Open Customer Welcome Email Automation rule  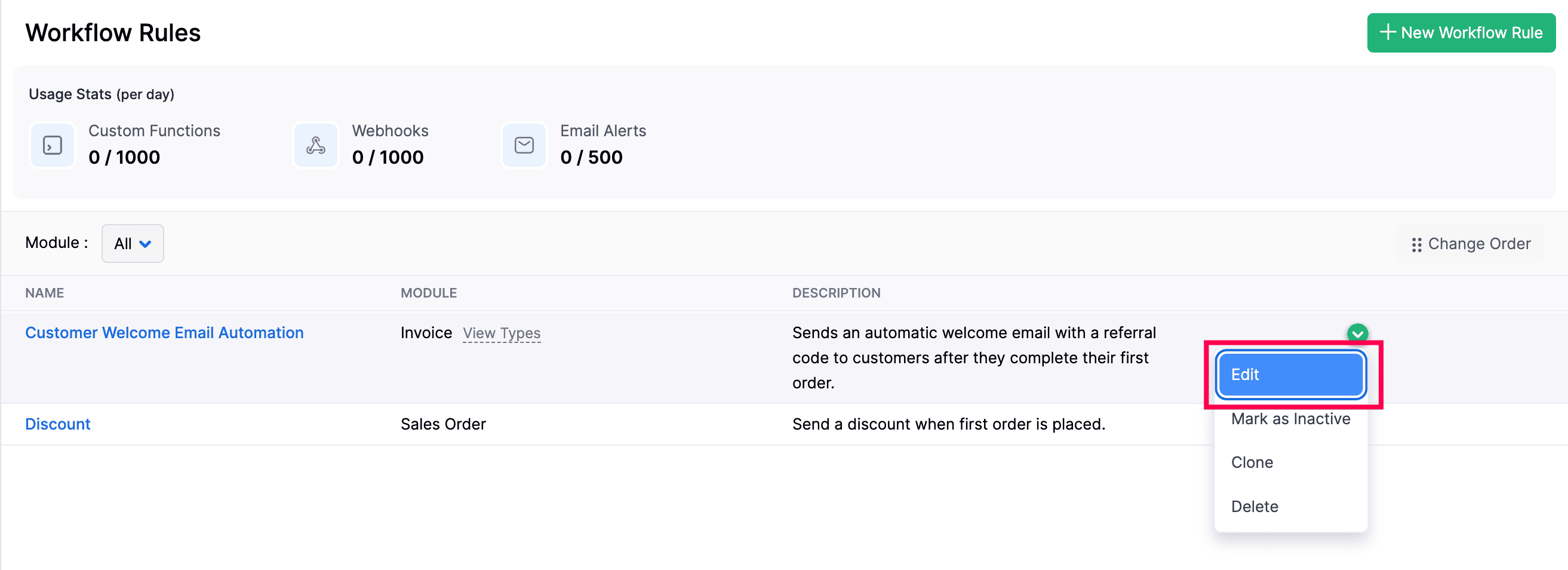164,333
